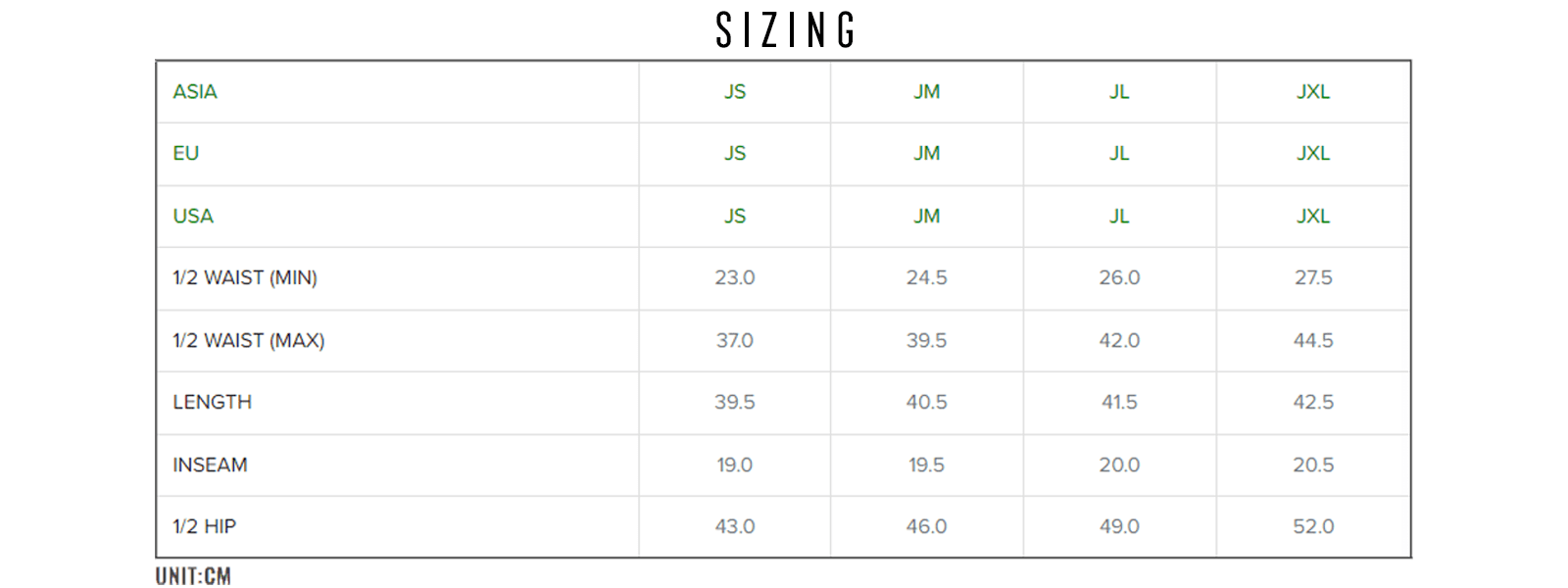Click the JM size in EU row

point(927,154)
